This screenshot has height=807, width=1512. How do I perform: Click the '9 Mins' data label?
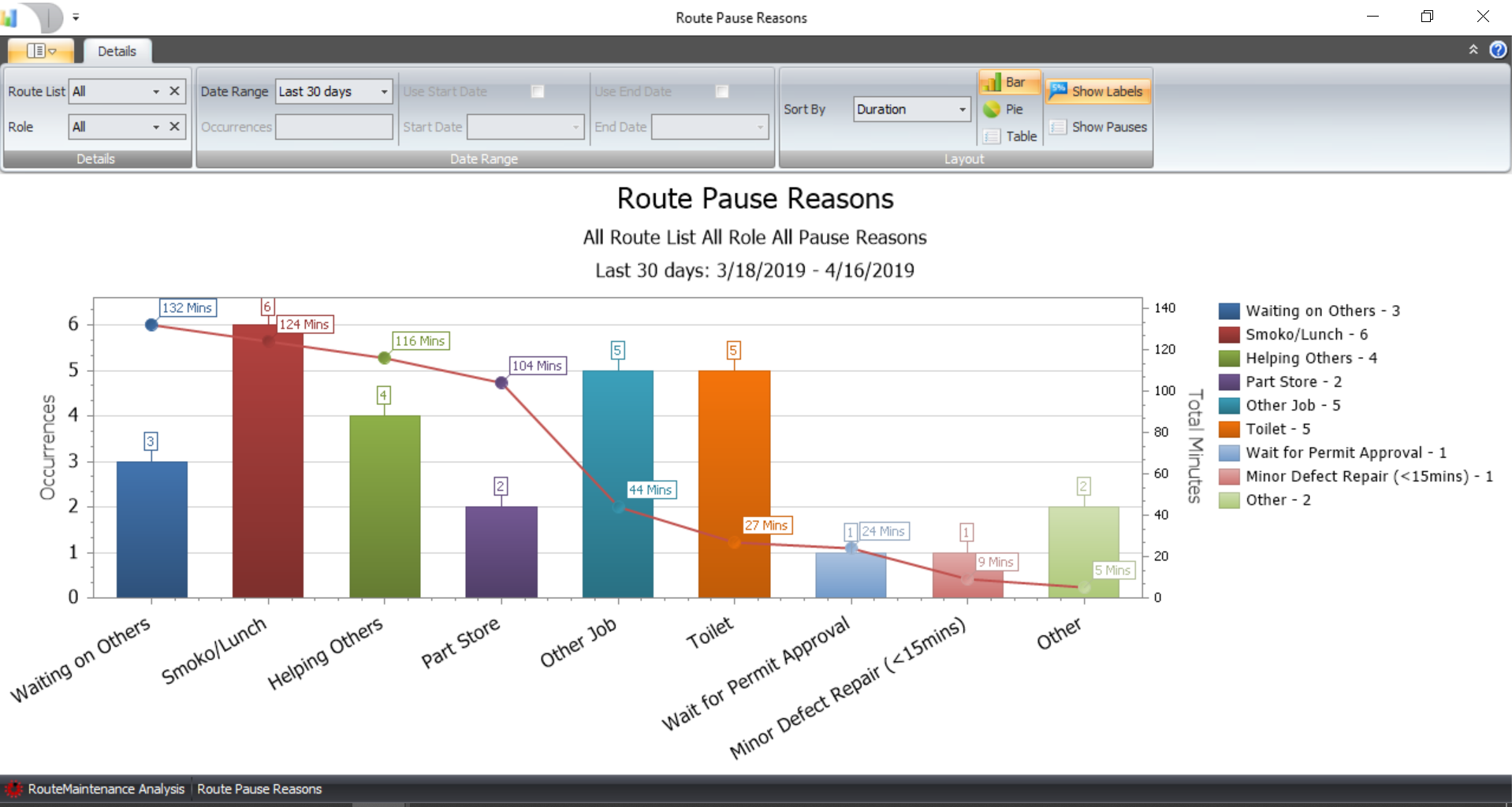(996, 562)
